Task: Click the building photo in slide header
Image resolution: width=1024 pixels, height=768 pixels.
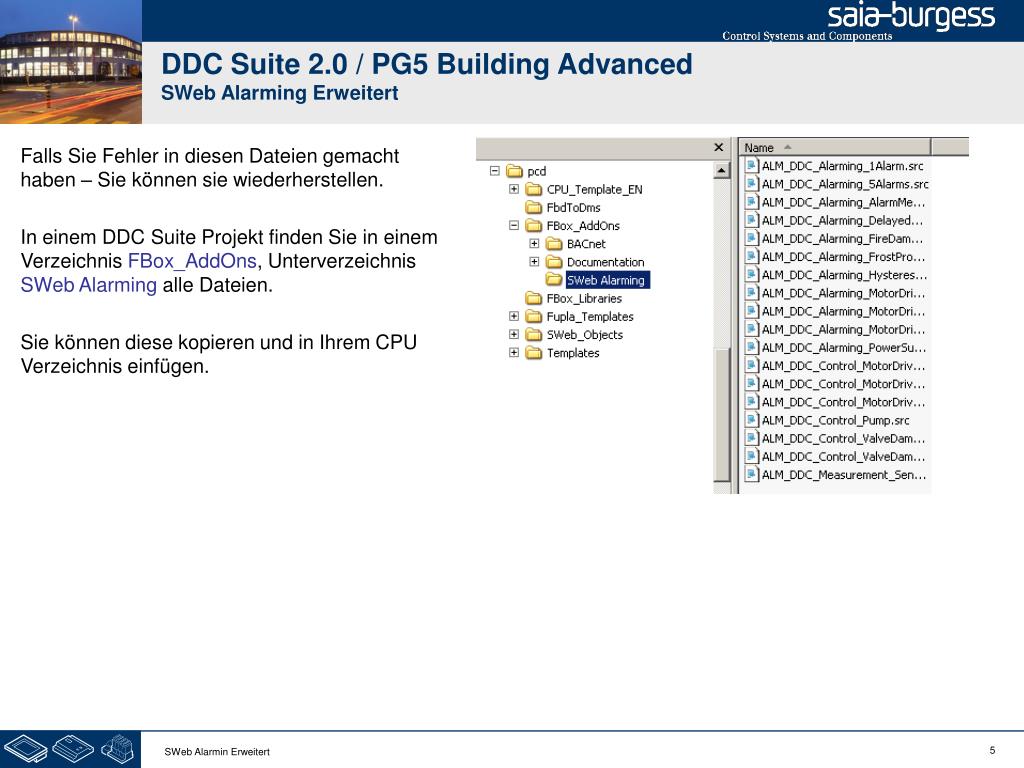Action: pos(71,61)
